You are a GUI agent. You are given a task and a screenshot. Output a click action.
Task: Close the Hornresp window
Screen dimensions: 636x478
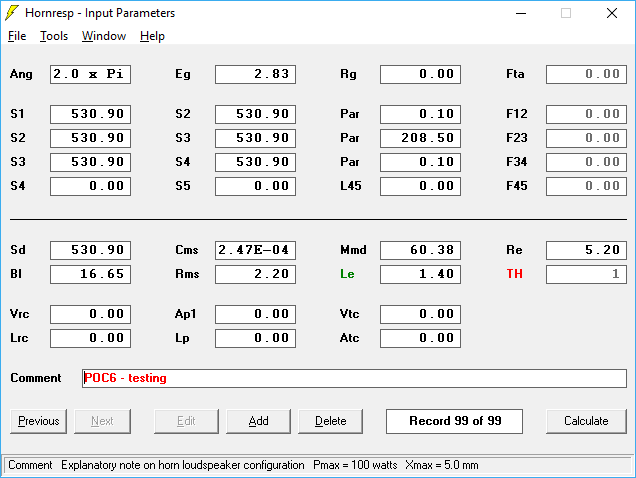(612, 13)
